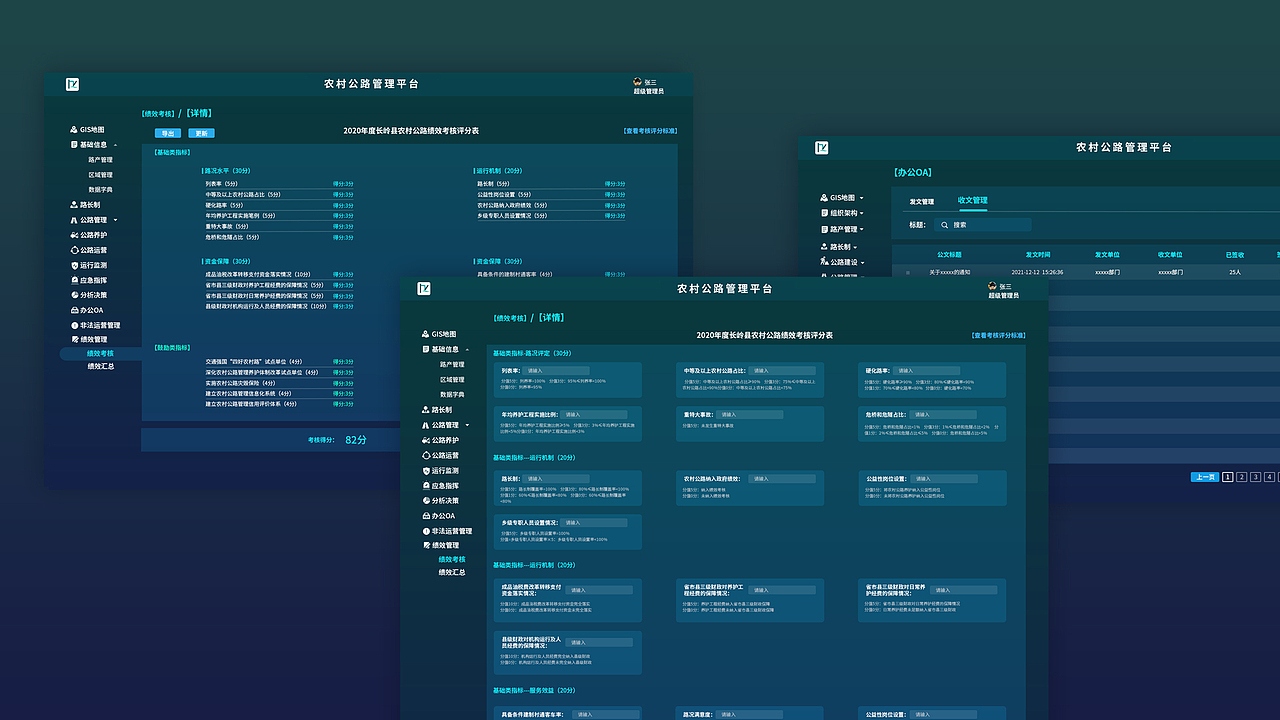Click 非法运营管理 icon in front window sidebar
1280x720 pixels.
(425, 531)
